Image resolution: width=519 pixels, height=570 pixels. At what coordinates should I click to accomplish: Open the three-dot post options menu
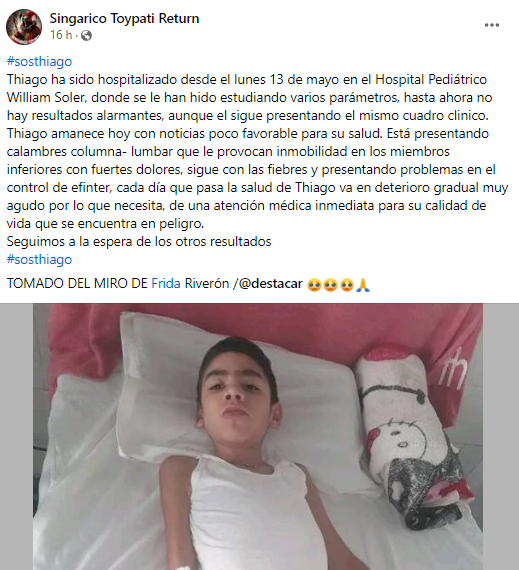[x=491, y=25]
